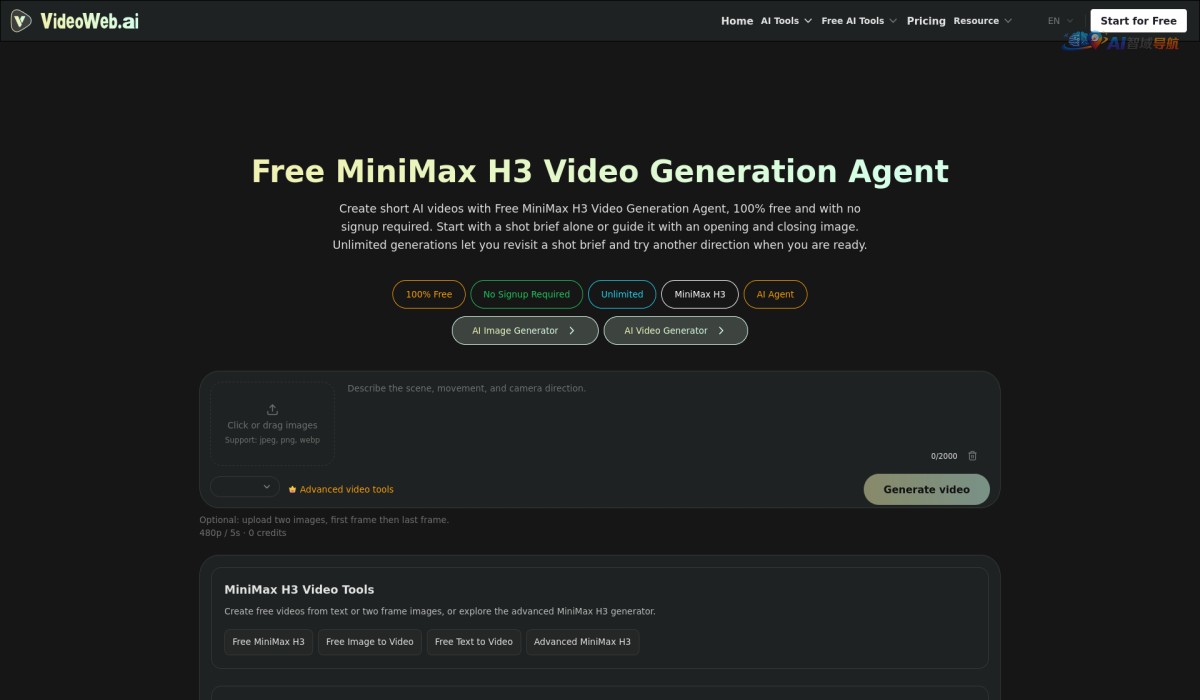Select the Free MiniMax H3 tool
This screenshot has height=700, width=1200.
point(268,642)
